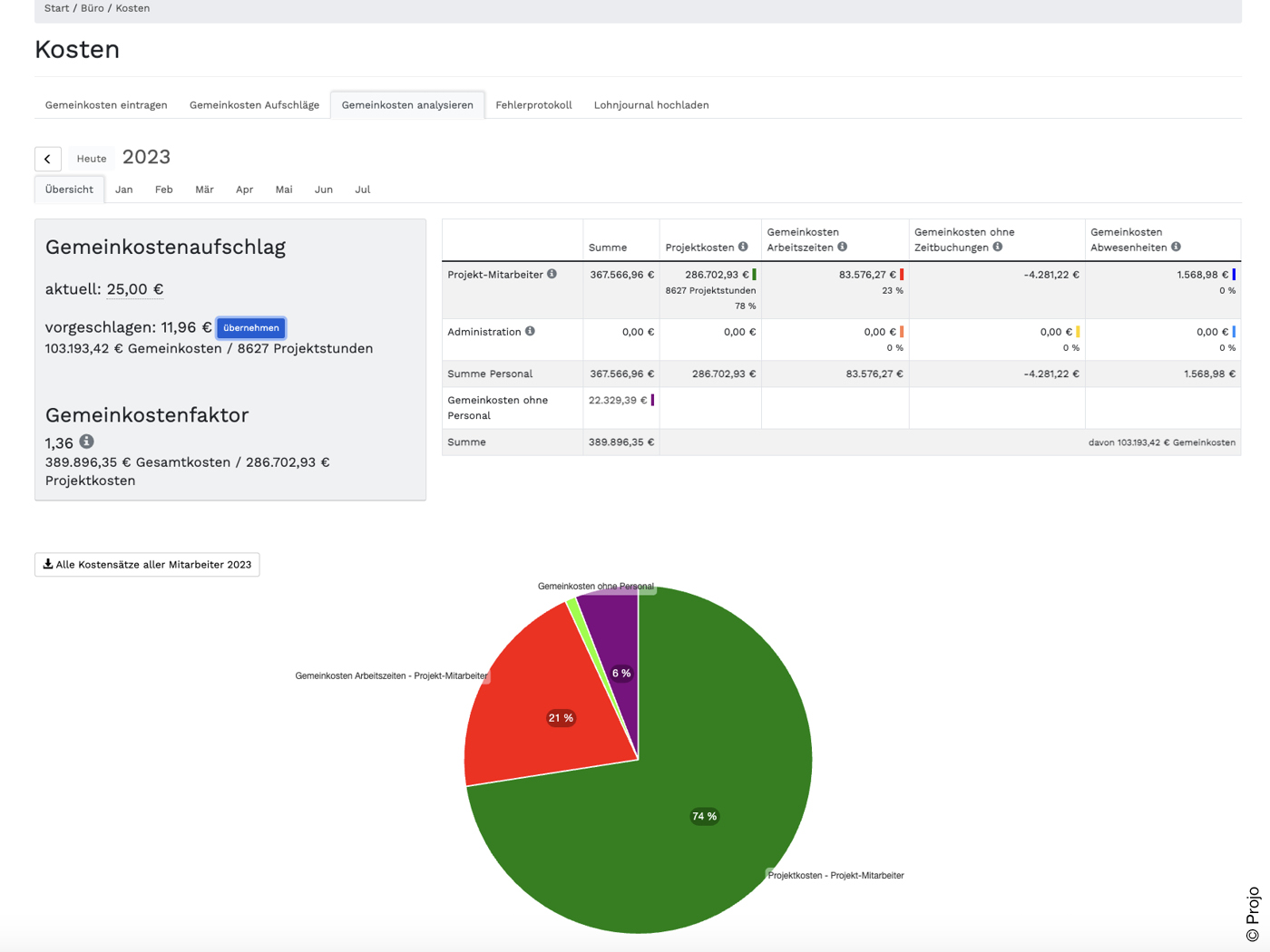Go to previous year with left chevron

48,159
